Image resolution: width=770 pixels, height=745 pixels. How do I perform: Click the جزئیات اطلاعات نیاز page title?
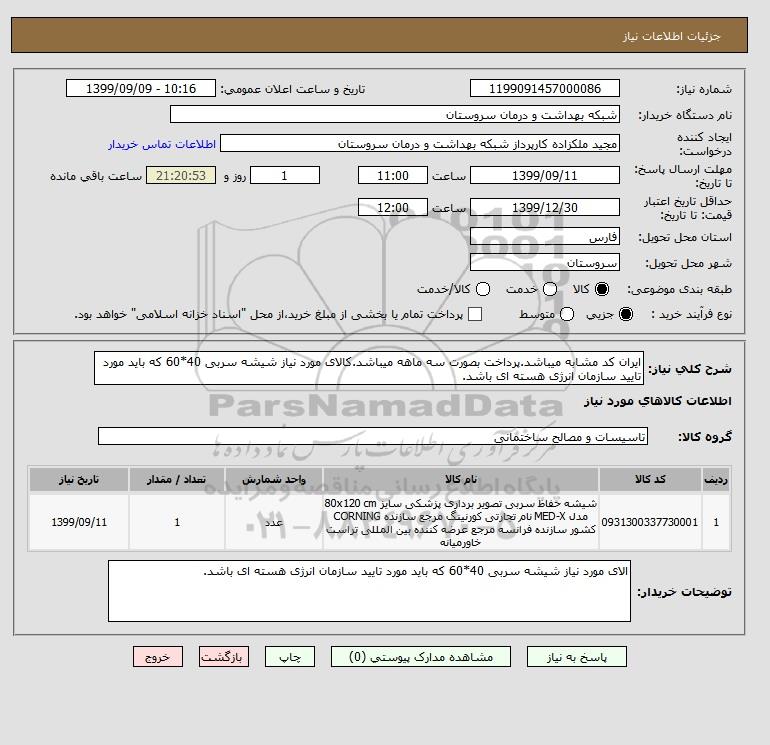(671, 36)
